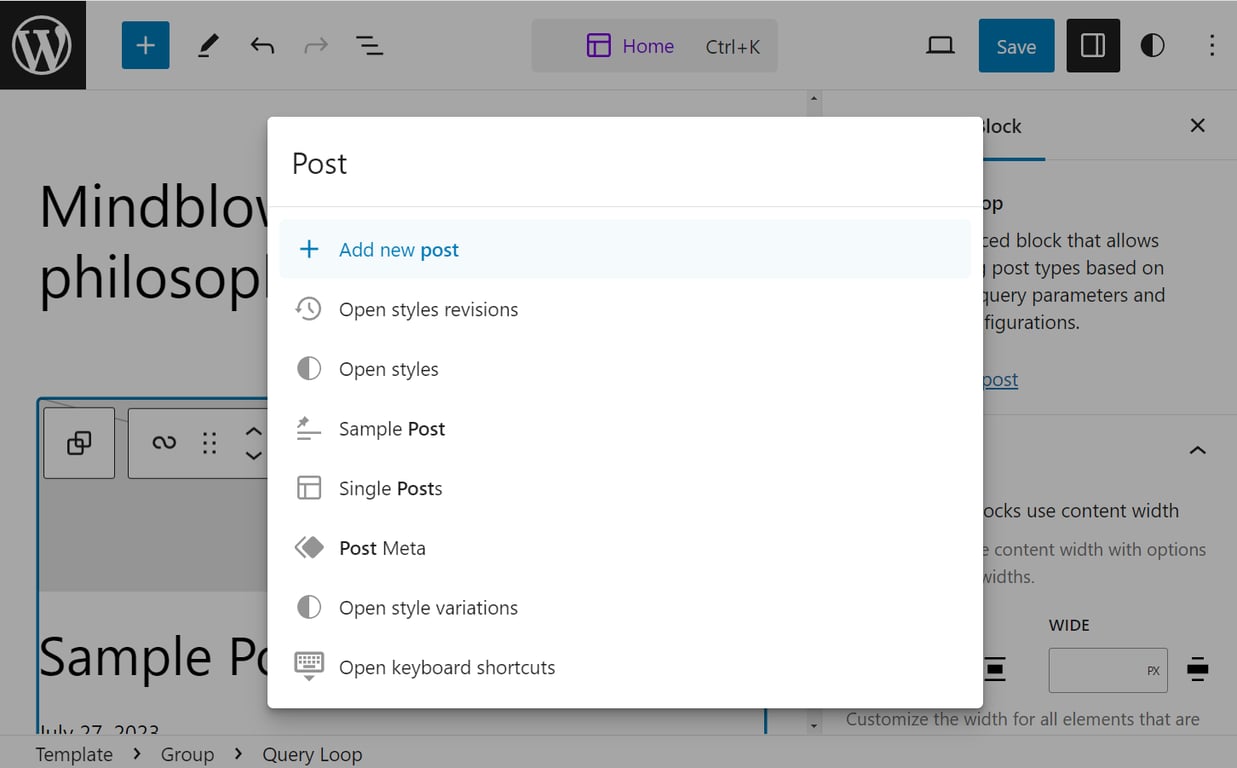The width and height of the screenshot is (1237, 768).
Task: Collapse the Dimensions section in sidebar
Action: click(1197, 450)
